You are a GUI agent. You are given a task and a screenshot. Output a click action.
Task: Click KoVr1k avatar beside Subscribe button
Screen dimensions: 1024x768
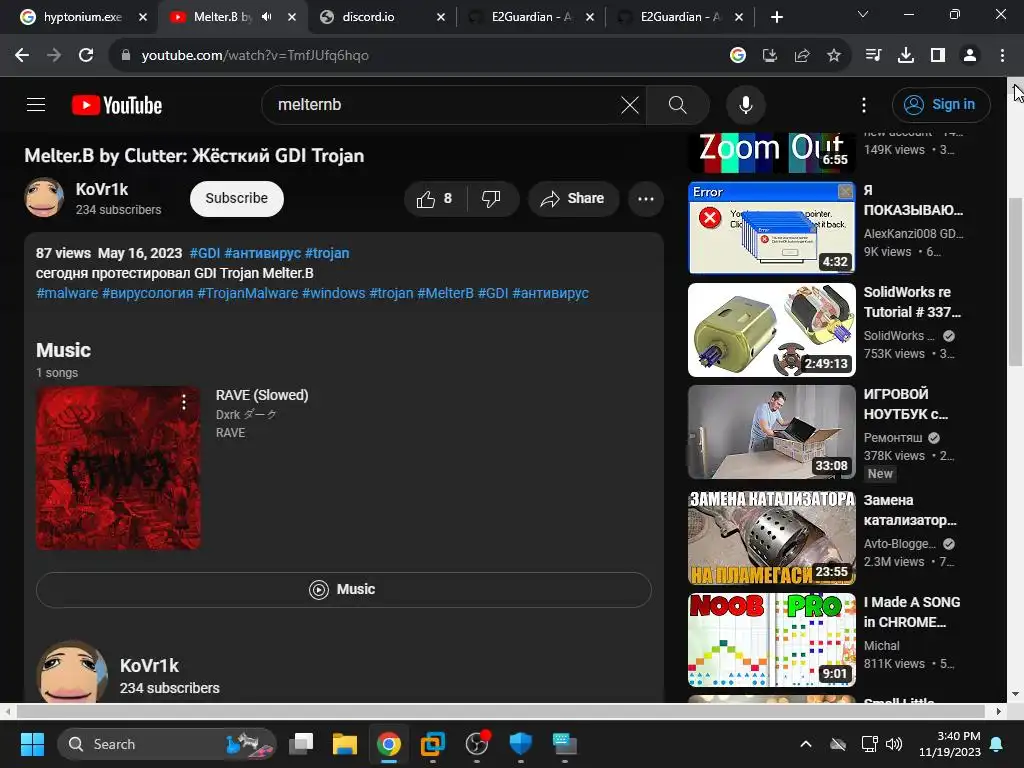coord(44,197)
